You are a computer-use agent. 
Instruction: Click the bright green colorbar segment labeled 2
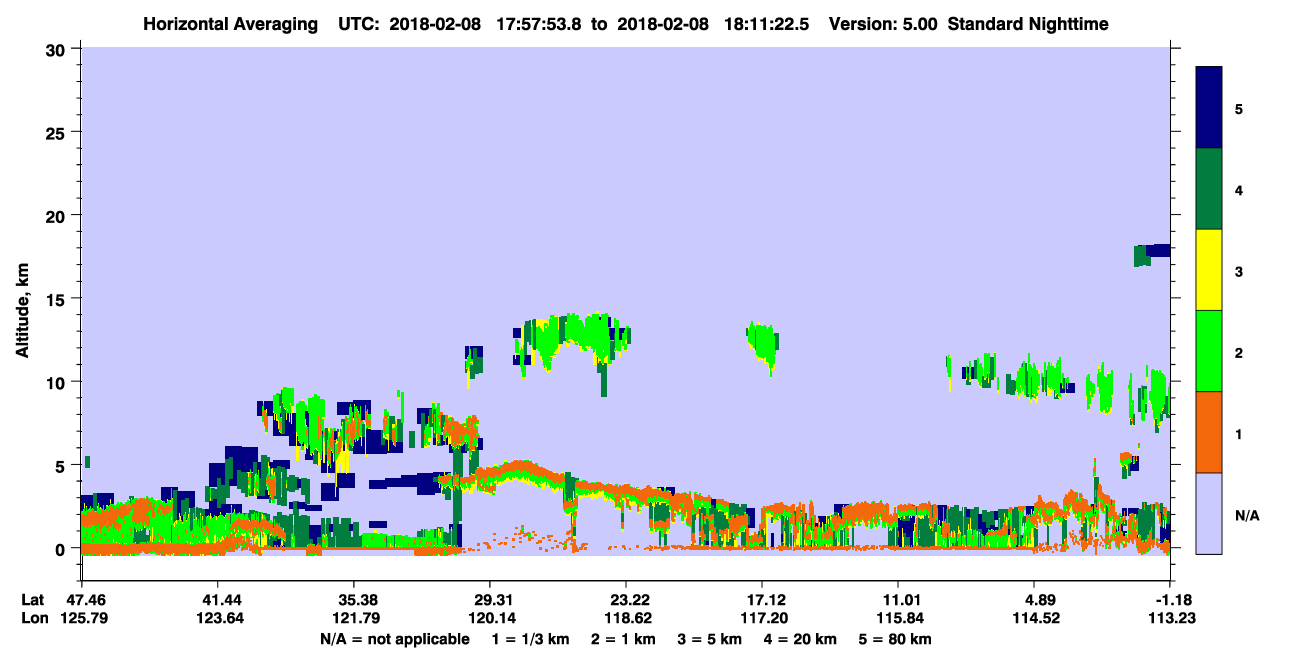coord(1209,351)
